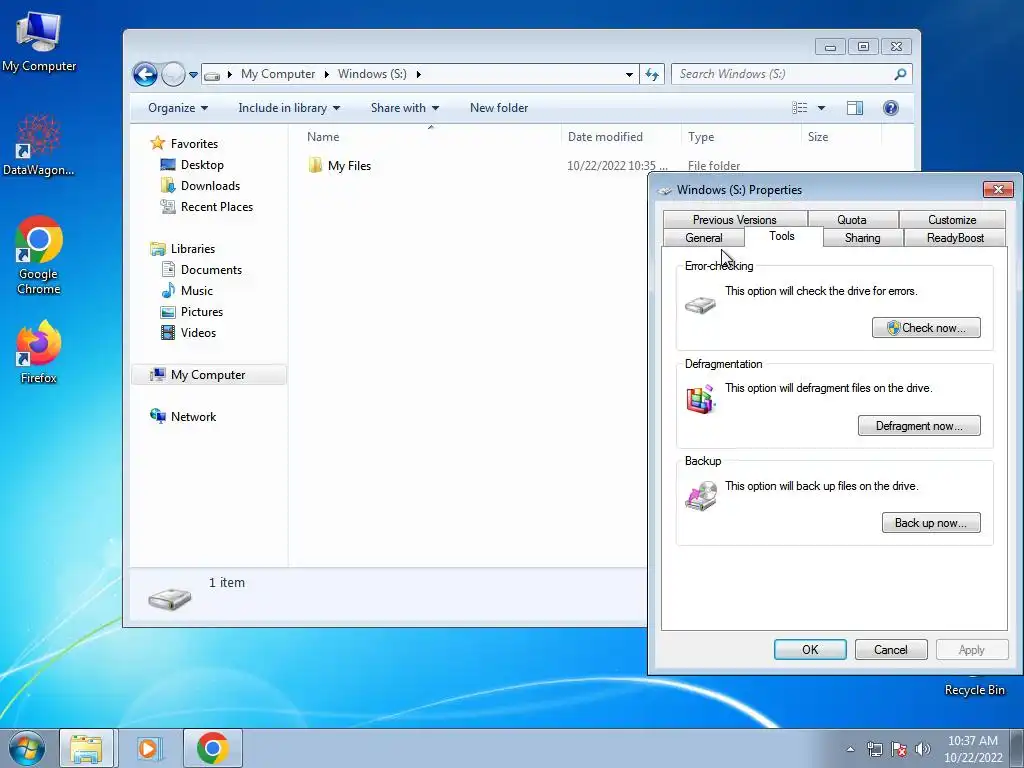Confirm the Properties dialog with OK
This screenshot has height=768, width=1024.
tap(810, 650)
